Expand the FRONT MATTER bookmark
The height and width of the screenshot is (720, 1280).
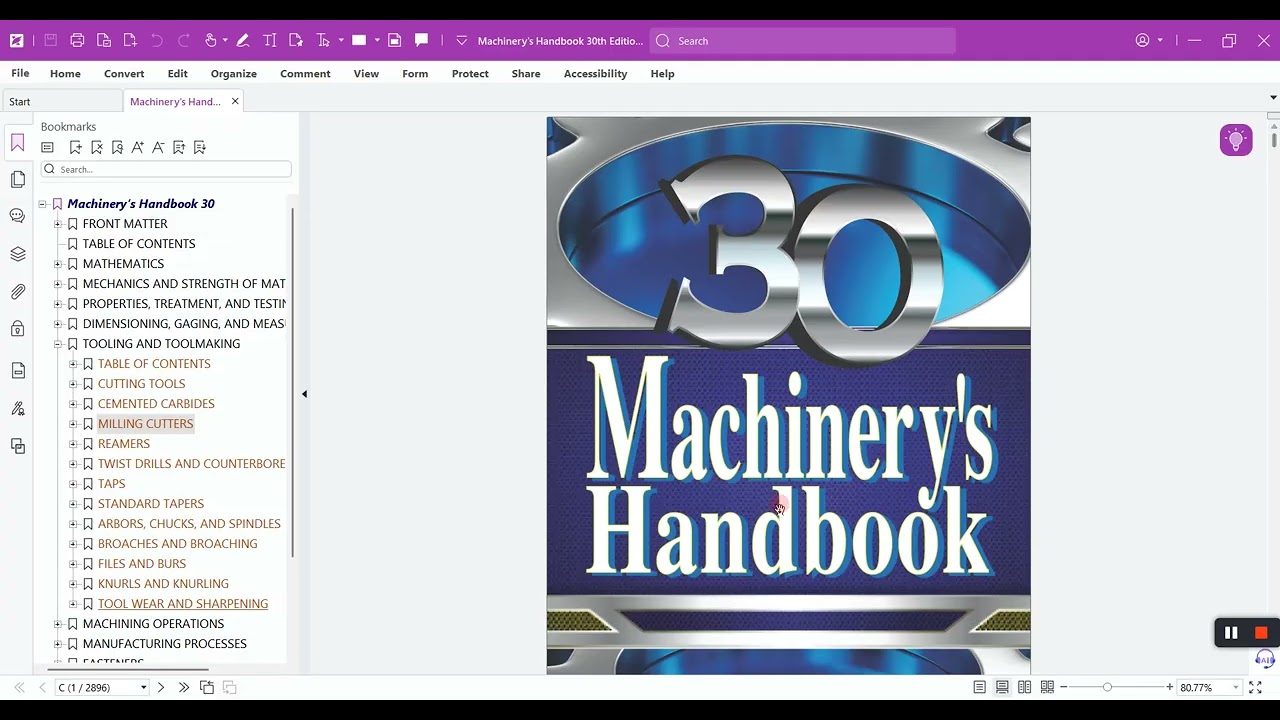58,224
